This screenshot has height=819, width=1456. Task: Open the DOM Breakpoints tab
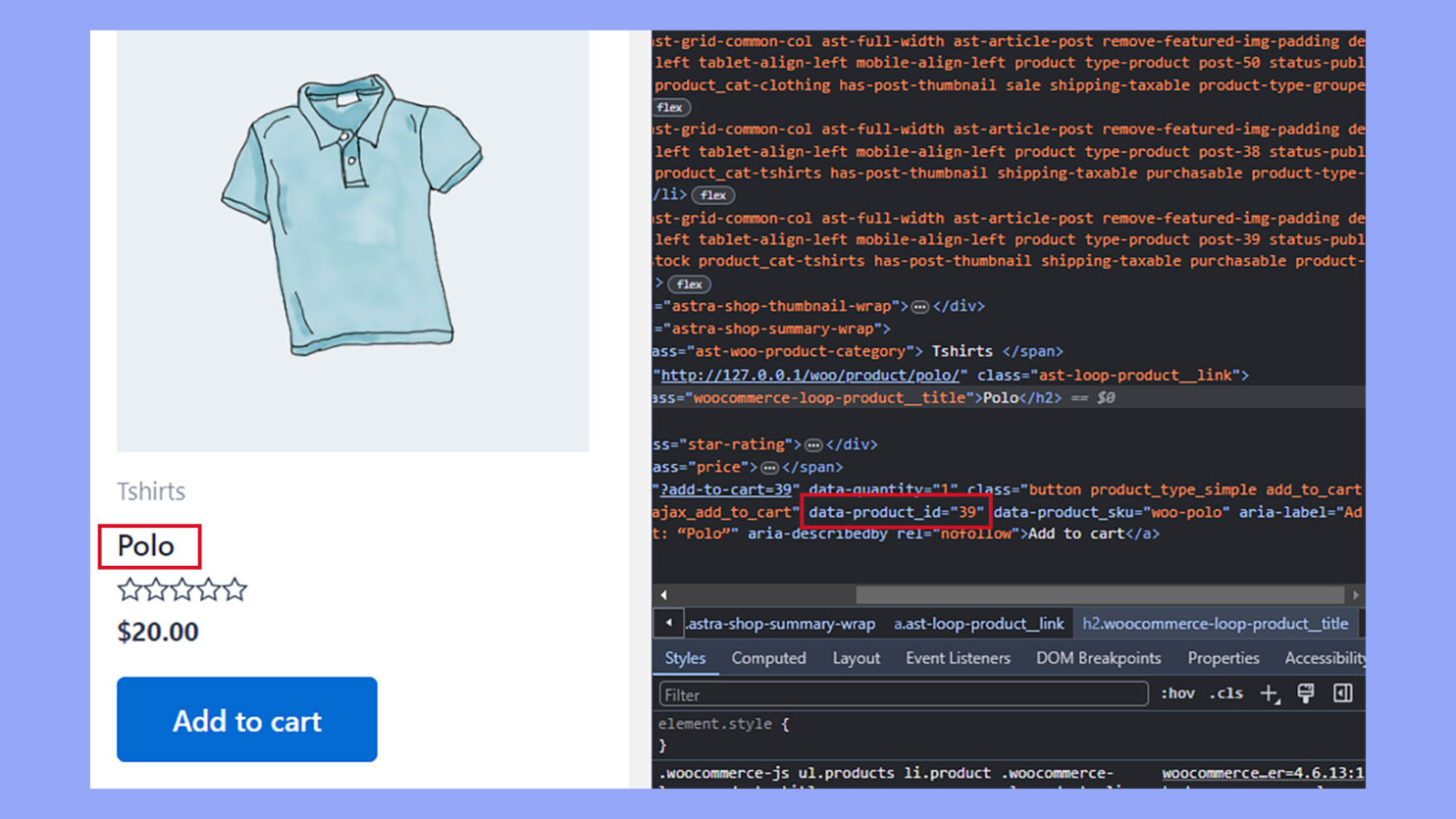click(1098, 658)
